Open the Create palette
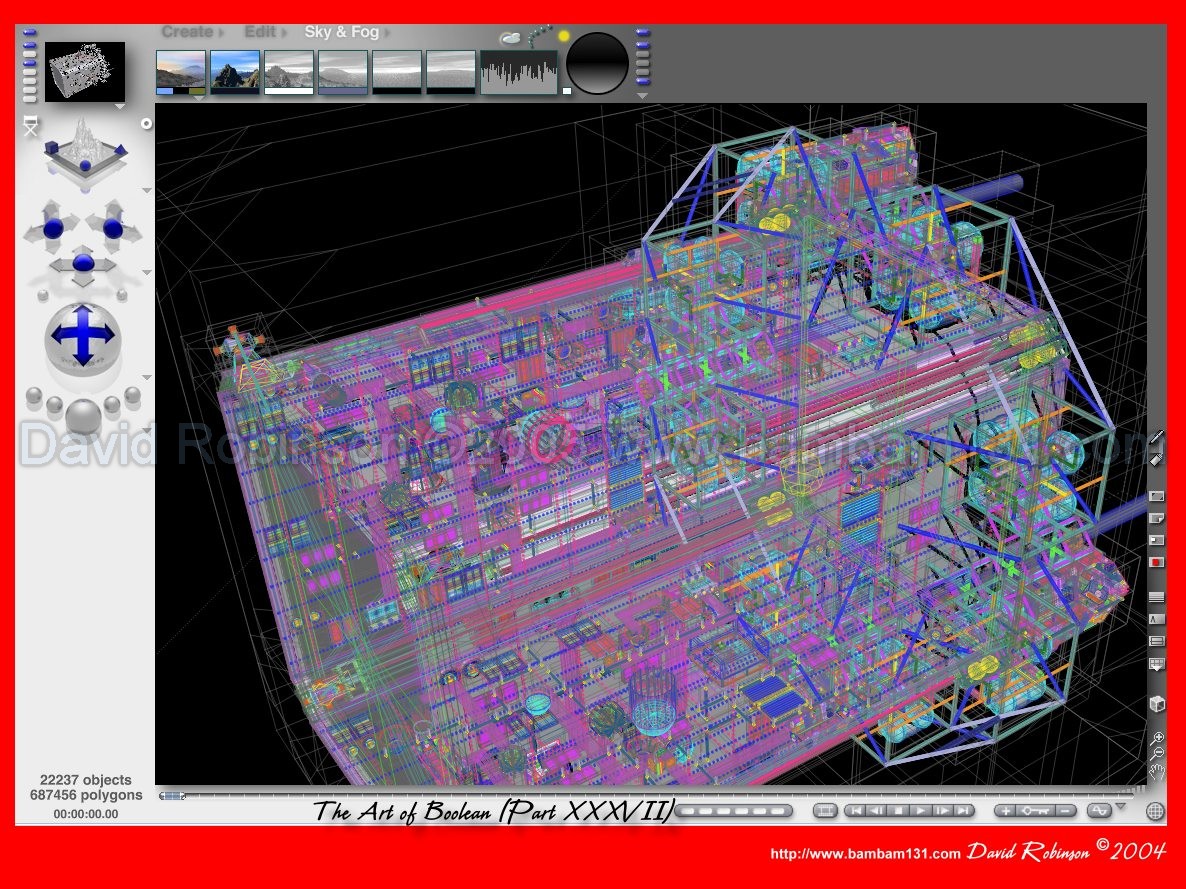This screenshot has width=1186, height=889. click(x=188, y=32)
